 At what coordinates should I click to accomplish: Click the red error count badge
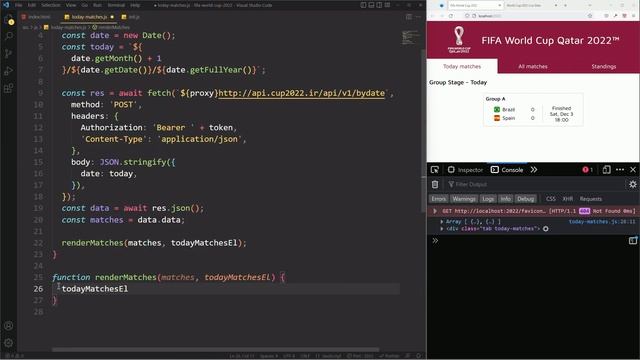click(x=588, y=170)
